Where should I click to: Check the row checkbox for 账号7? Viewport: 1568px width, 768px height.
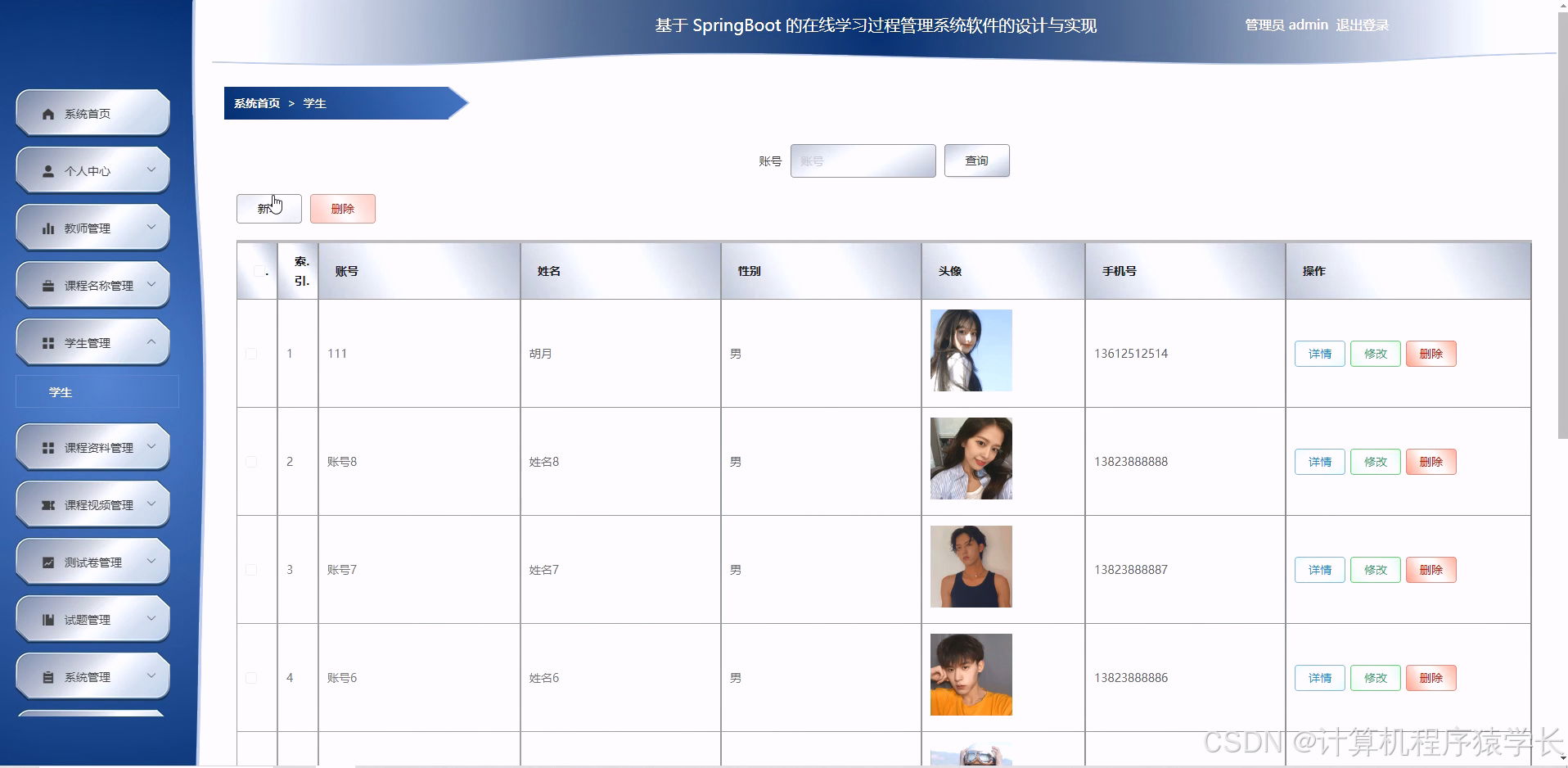coord(251,570)
